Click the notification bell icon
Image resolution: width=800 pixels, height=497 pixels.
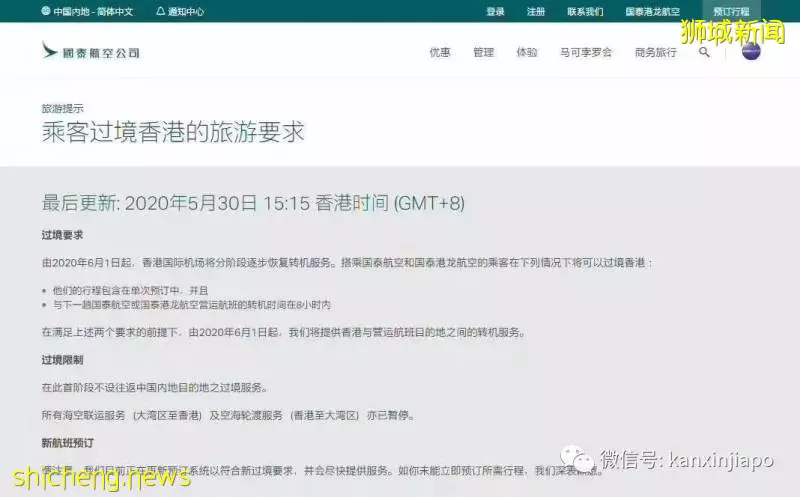tap(160, 11)
